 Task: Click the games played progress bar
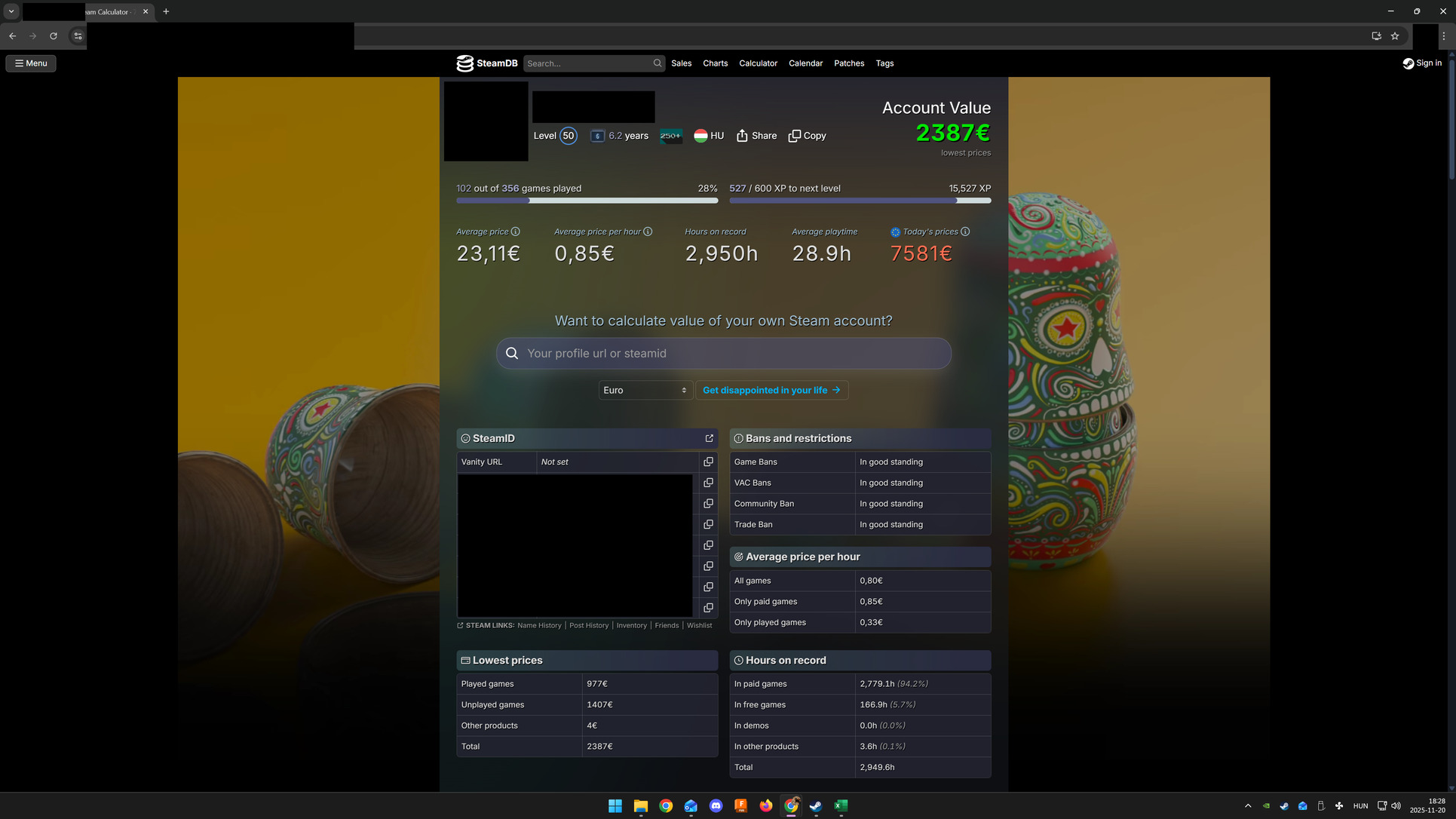click(x=587, y=201)
